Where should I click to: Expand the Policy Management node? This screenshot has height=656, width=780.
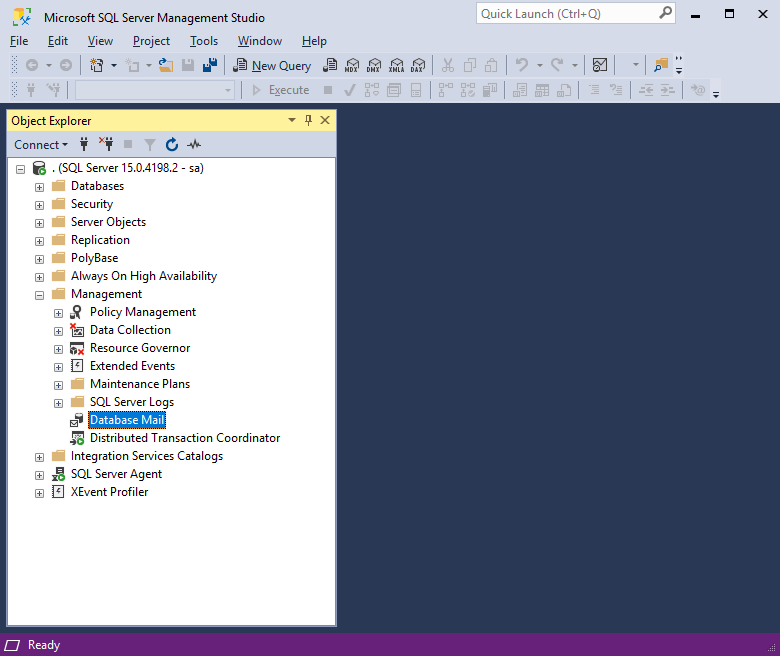[58, 313]
